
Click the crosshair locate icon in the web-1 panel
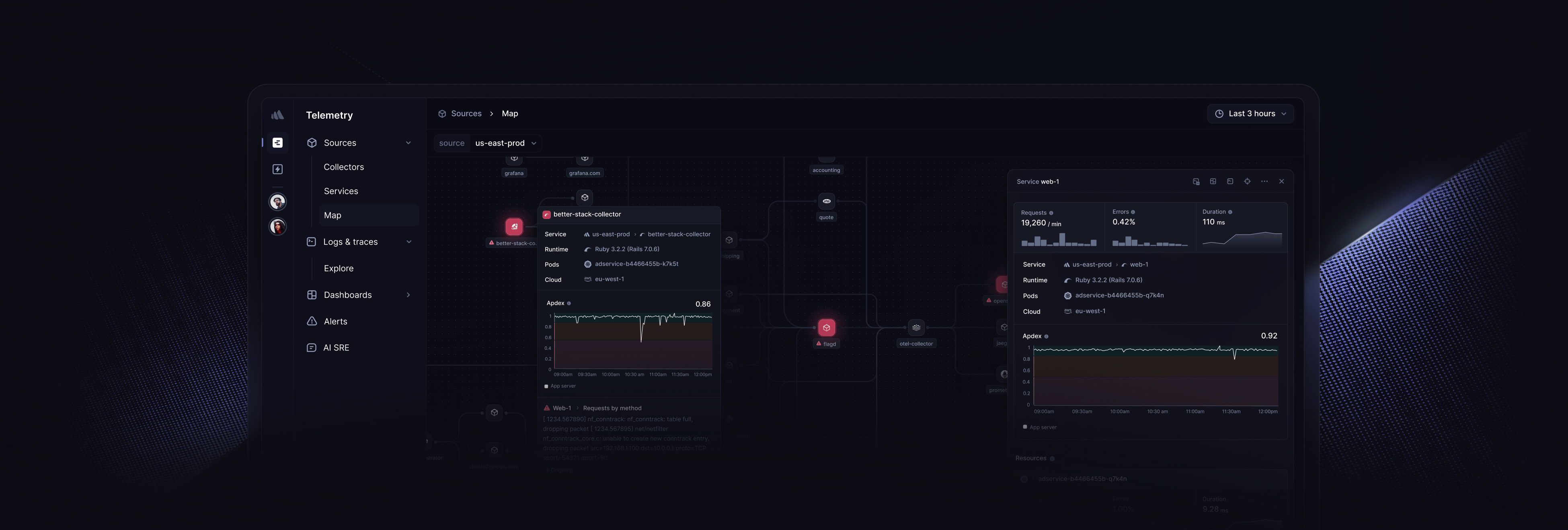[x=1247, y=181]
